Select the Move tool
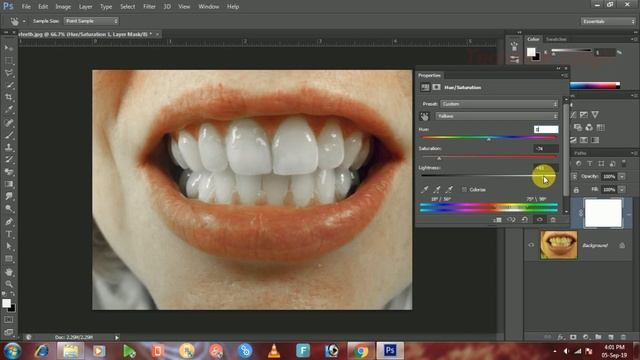This screenshot has height=360, width=640. pos(9,48)
